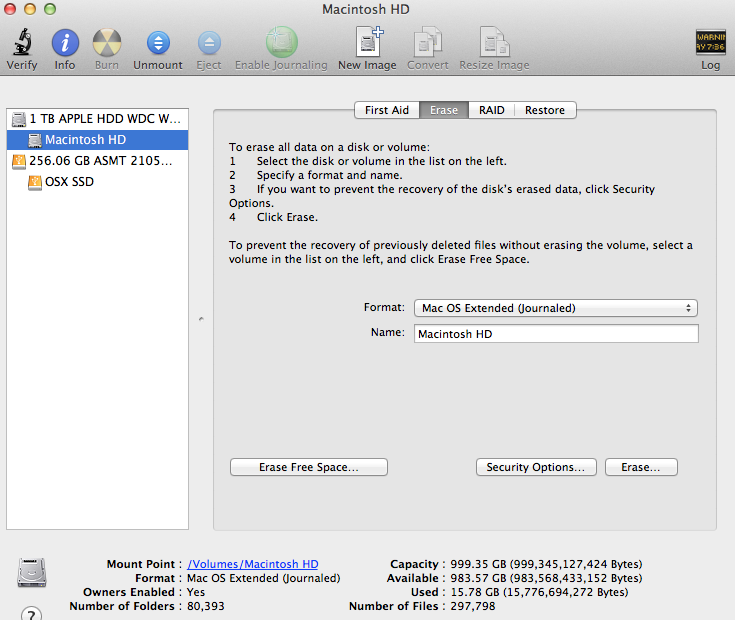Screen dimensions: 735x620
Task: Click the Available value 983.57 GB
Action: (546, 578)
